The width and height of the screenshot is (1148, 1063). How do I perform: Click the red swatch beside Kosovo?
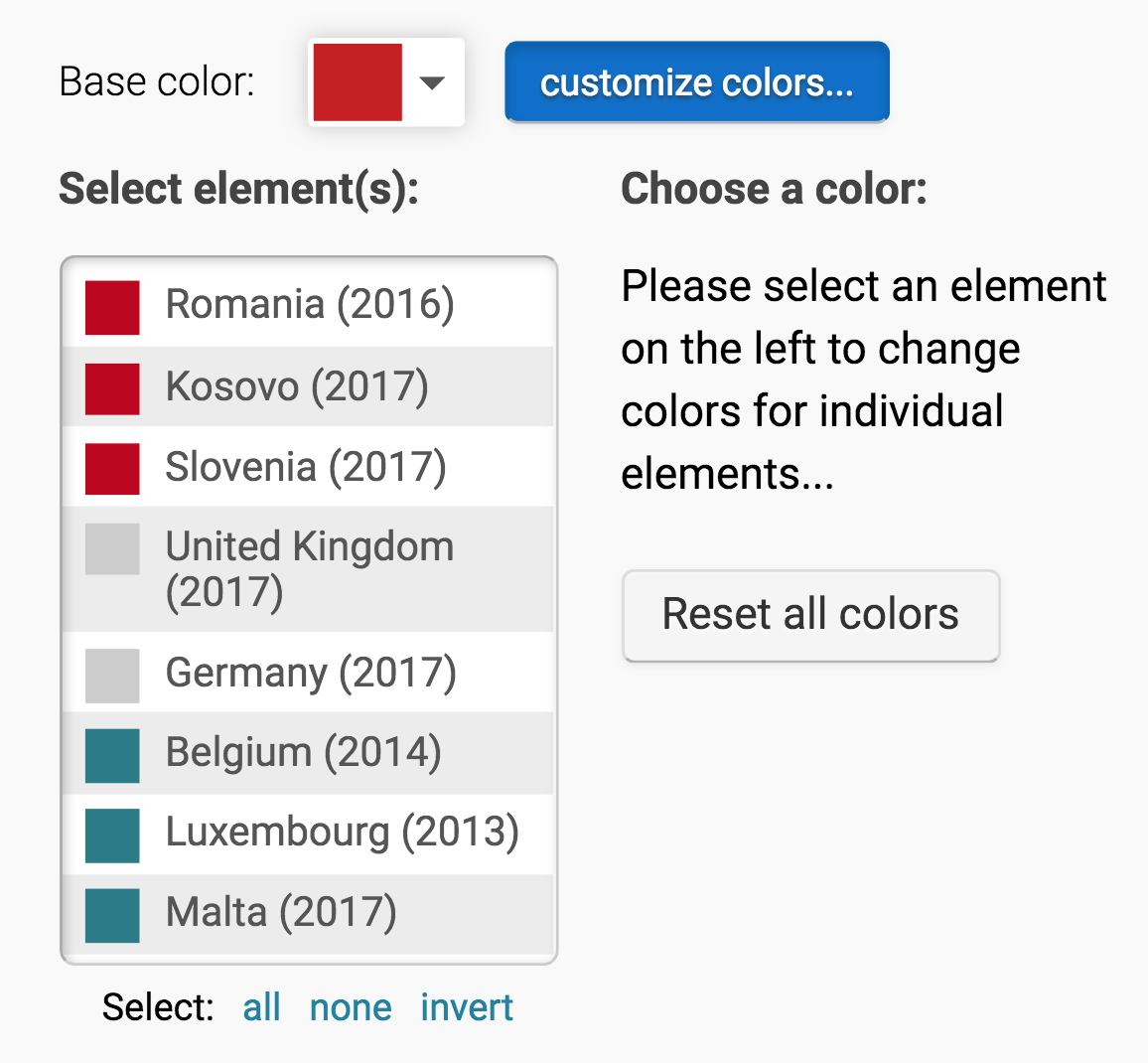tap(112, 388)
